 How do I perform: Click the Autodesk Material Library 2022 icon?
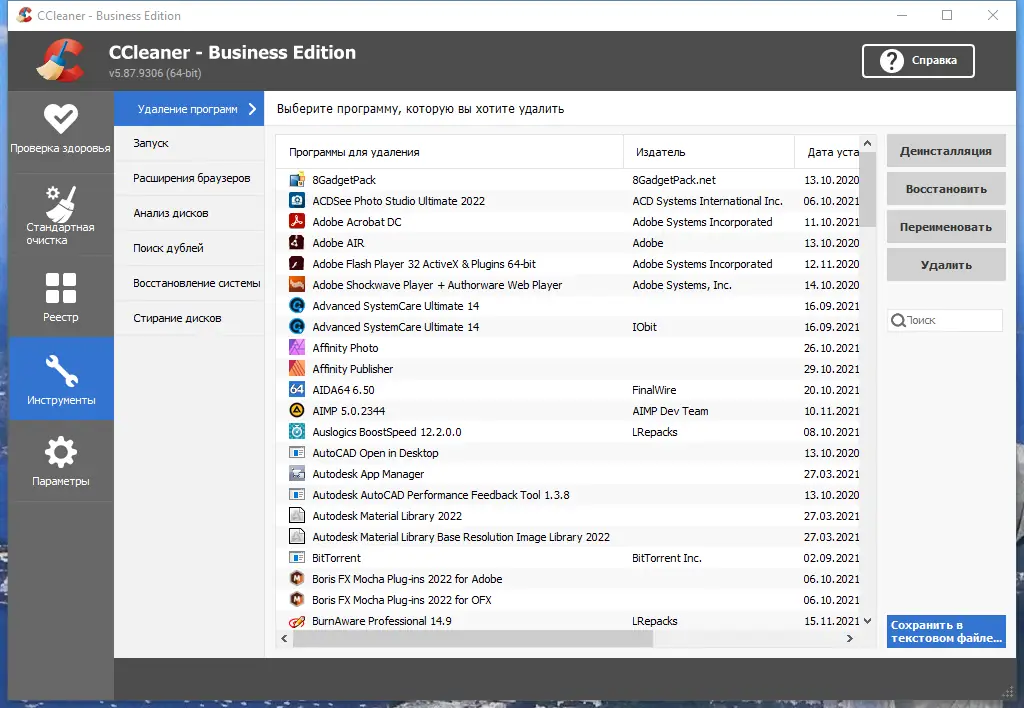tap(297, 515)
